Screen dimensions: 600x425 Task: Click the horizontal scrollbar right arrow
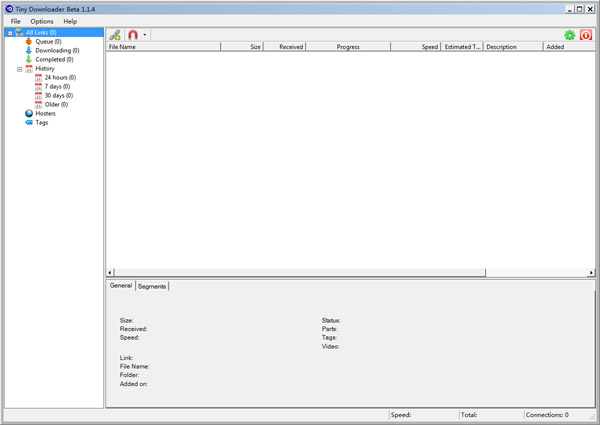coord(591,272)
